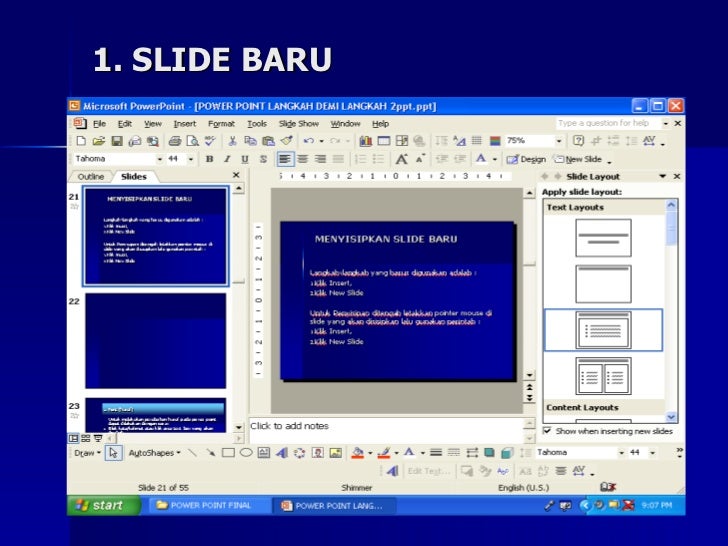Switch to Normal View button
728x546 pixels.
tap(73, 438)
